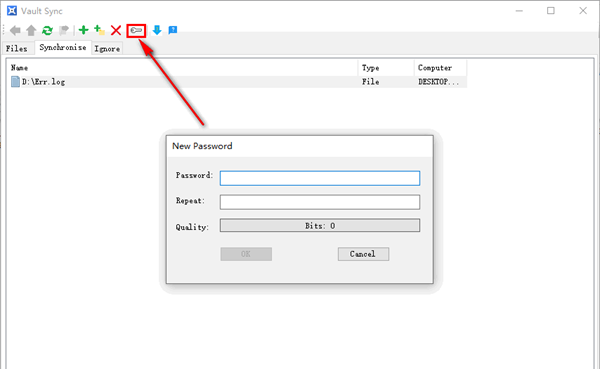Click the red X delete icon
Screen dimensions: 600x369
[x=116, y=30]
